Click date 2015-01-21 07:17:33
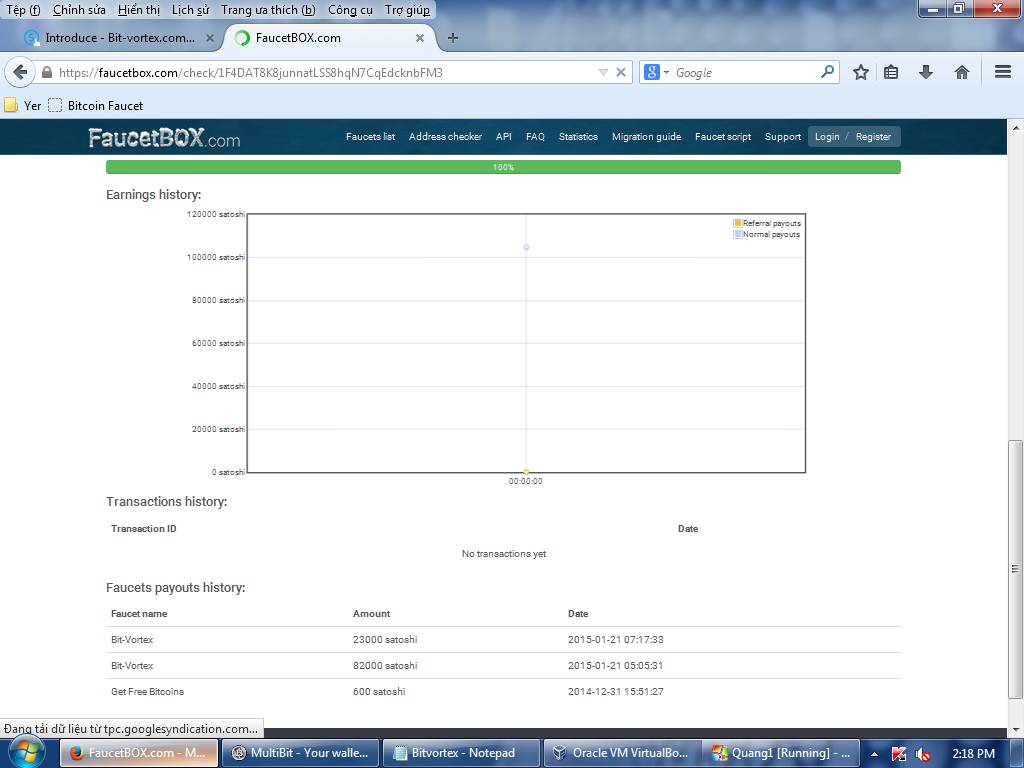This screenshot has height=768, width=1024. point(615,639)
